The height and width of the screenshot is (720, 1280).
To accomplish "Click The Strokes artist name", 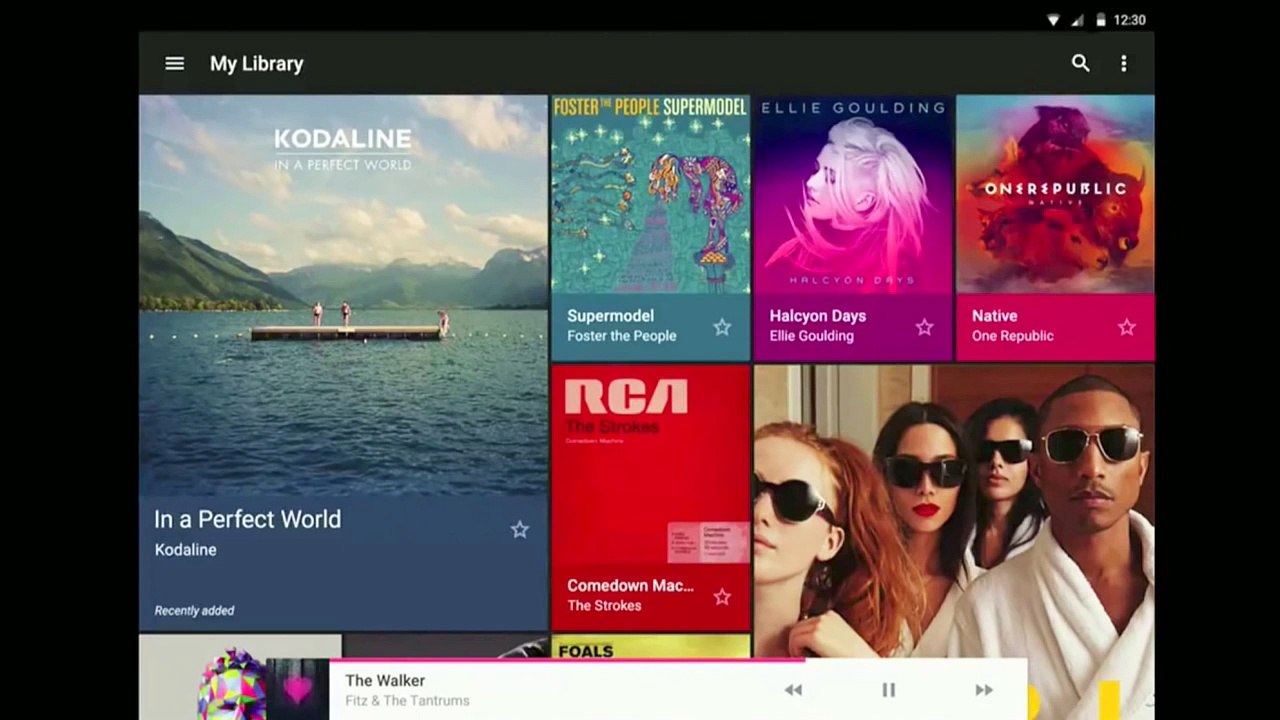I will coord(603,606).
